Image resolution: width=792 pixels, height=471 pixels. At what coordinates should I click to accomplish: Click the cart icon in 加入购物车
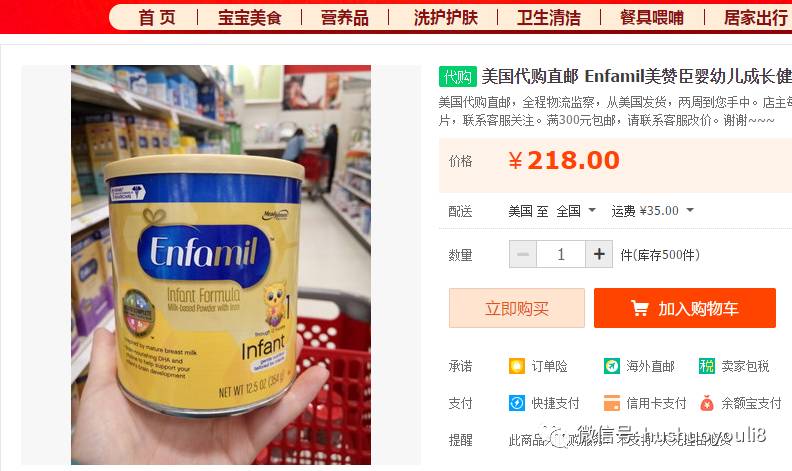[639, 308]
